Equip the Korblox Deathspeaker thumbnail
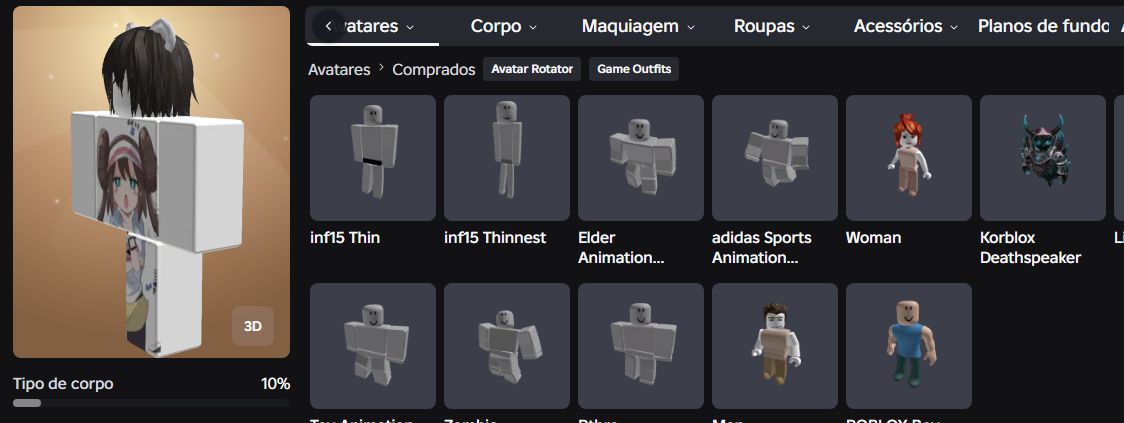Screen dimensions: 1124x423 pyautogui.click(x=1043, y=158)
